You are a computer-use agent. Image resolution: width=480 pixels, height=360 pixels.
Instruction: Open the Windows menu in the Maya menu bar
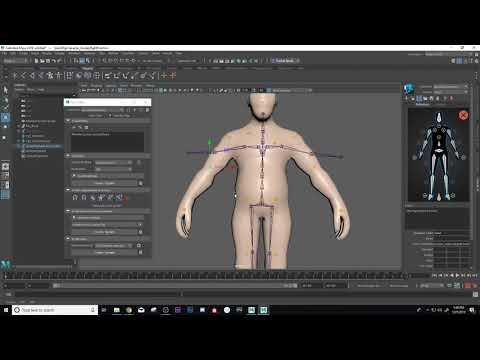click(x=74, y=53)
